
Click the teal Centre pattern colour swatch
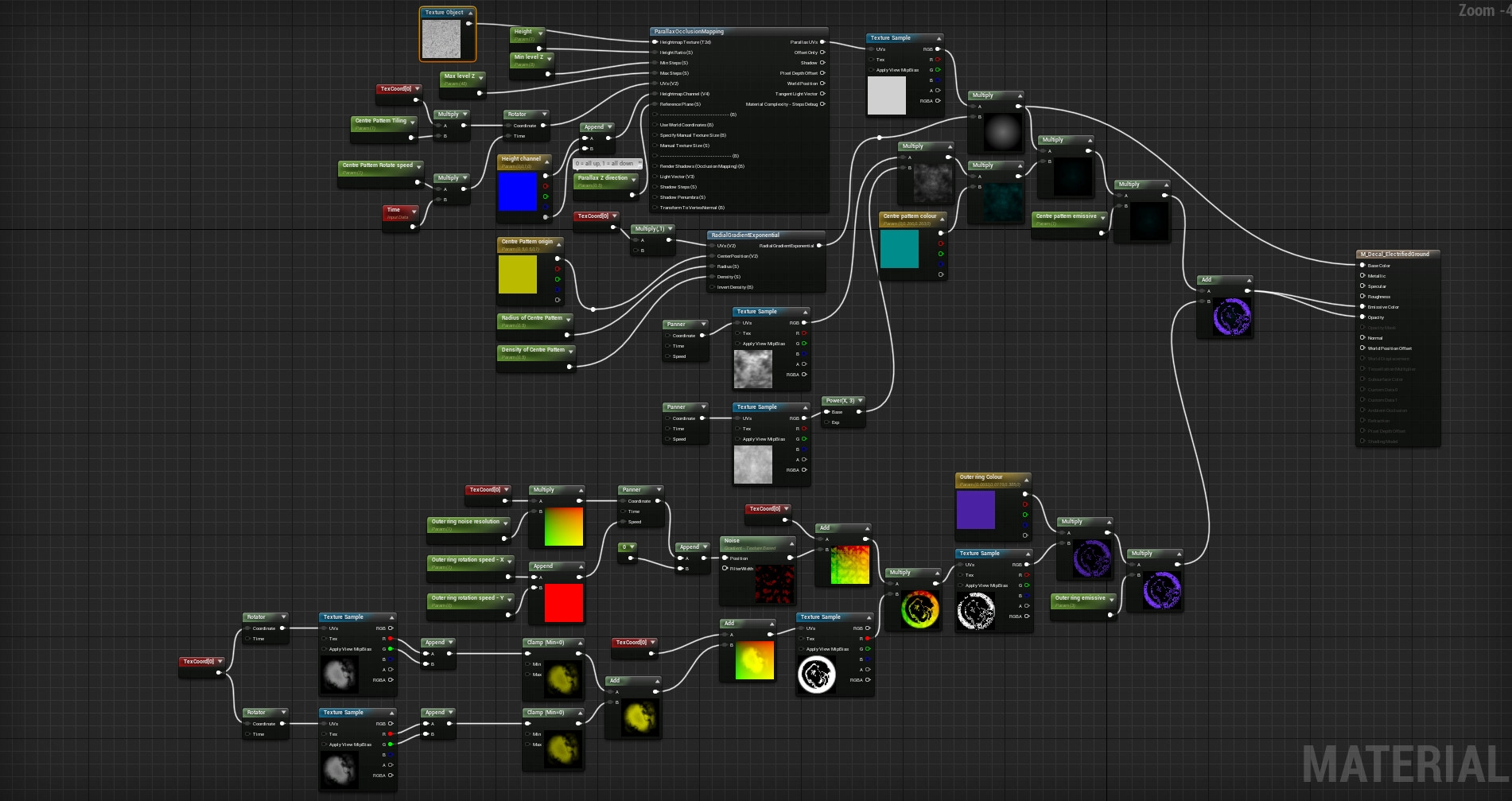click(900, 248)
